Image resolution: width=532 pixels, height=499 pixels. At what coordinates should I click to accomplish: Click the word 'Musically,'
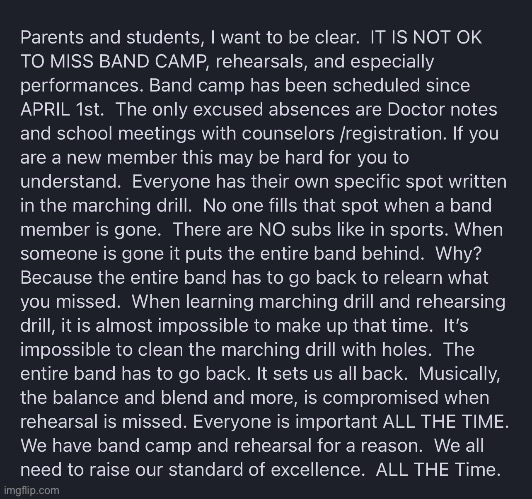tap(459, 374)
